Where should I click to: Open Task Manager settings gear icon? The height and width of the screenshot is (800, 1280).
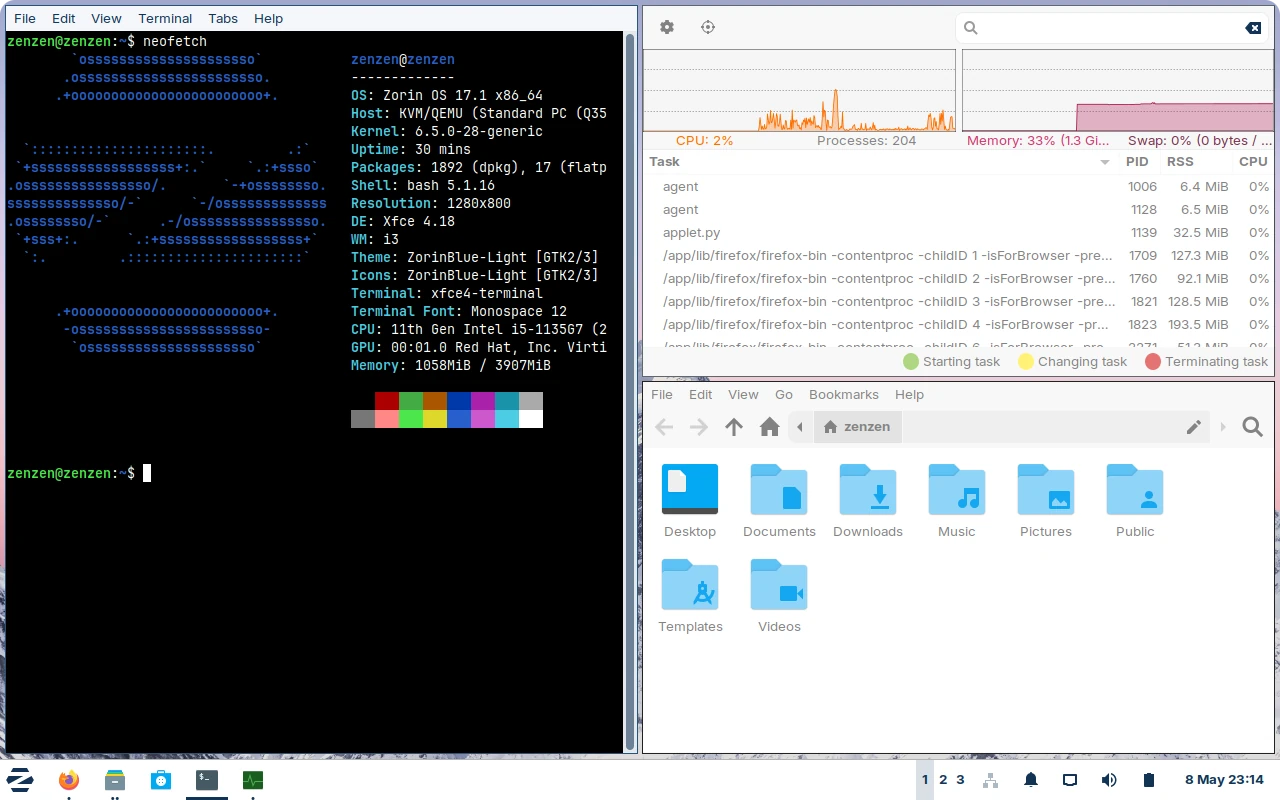click(x=667, y=28)
